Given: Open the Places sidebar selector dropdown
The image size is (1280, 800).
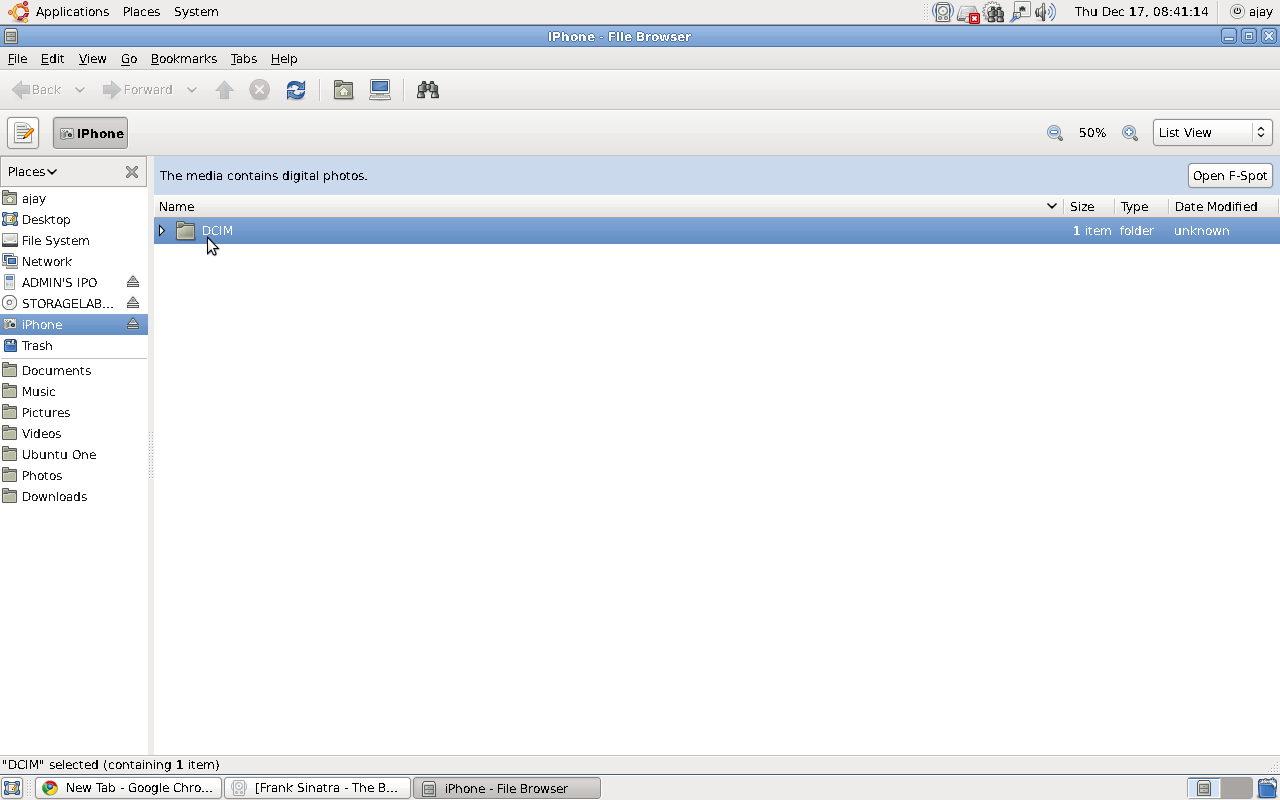Looking at the screenshot, I should click(33, 172).
